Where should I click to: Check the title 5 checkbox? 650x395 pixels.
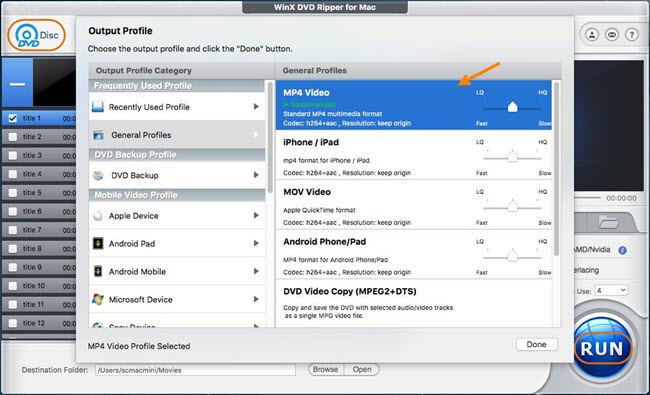[13, 193]
